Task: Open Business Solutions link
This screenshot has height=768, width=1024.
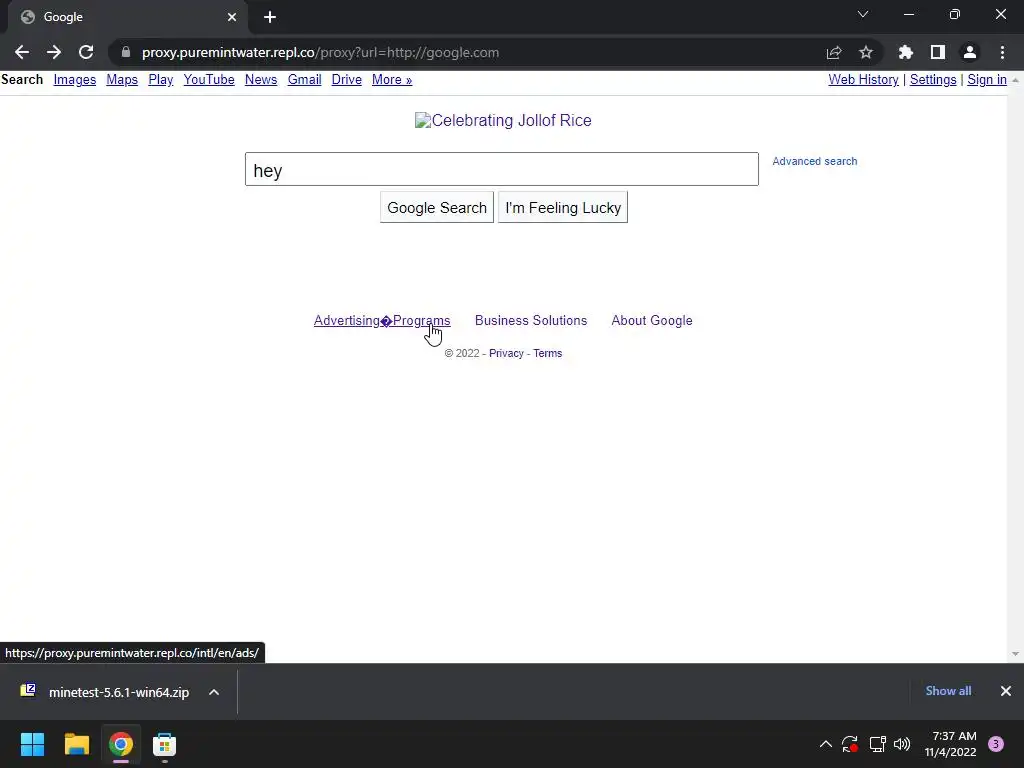Action: click(x=531, y=321)
